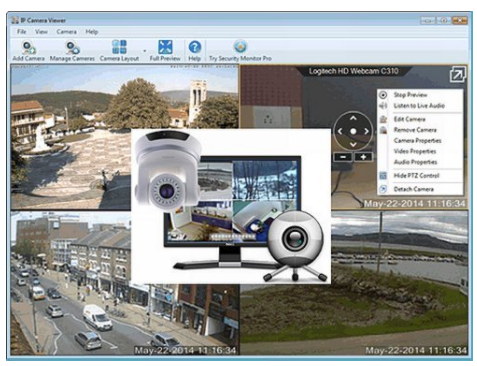This screenshot has width=477, height=366.
Task: Choose Detach Camera from context menu
Action: point(414,189)
